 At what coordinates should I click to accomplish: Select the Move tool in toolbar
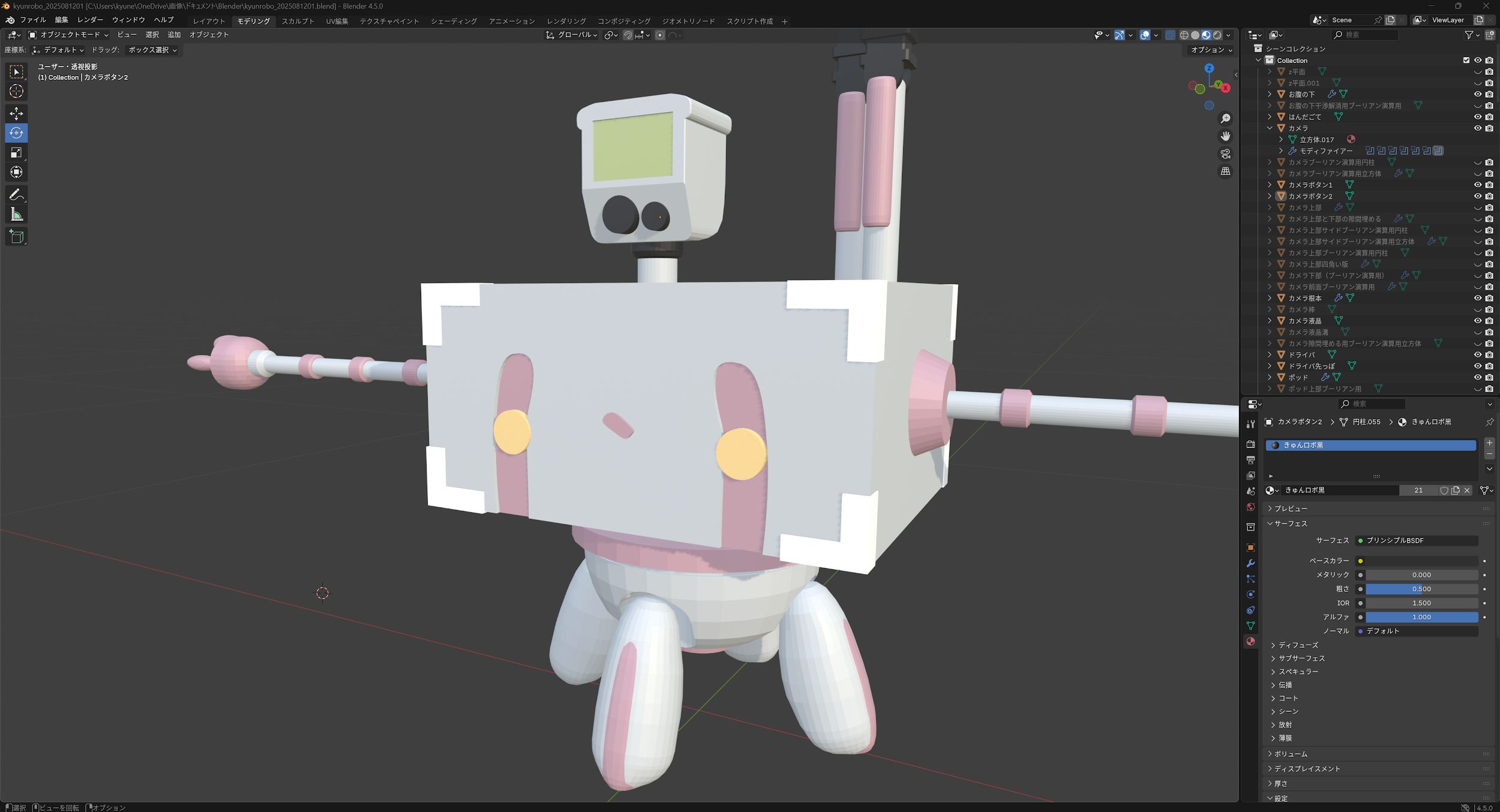pyautogui.click(x=16, y=113)
